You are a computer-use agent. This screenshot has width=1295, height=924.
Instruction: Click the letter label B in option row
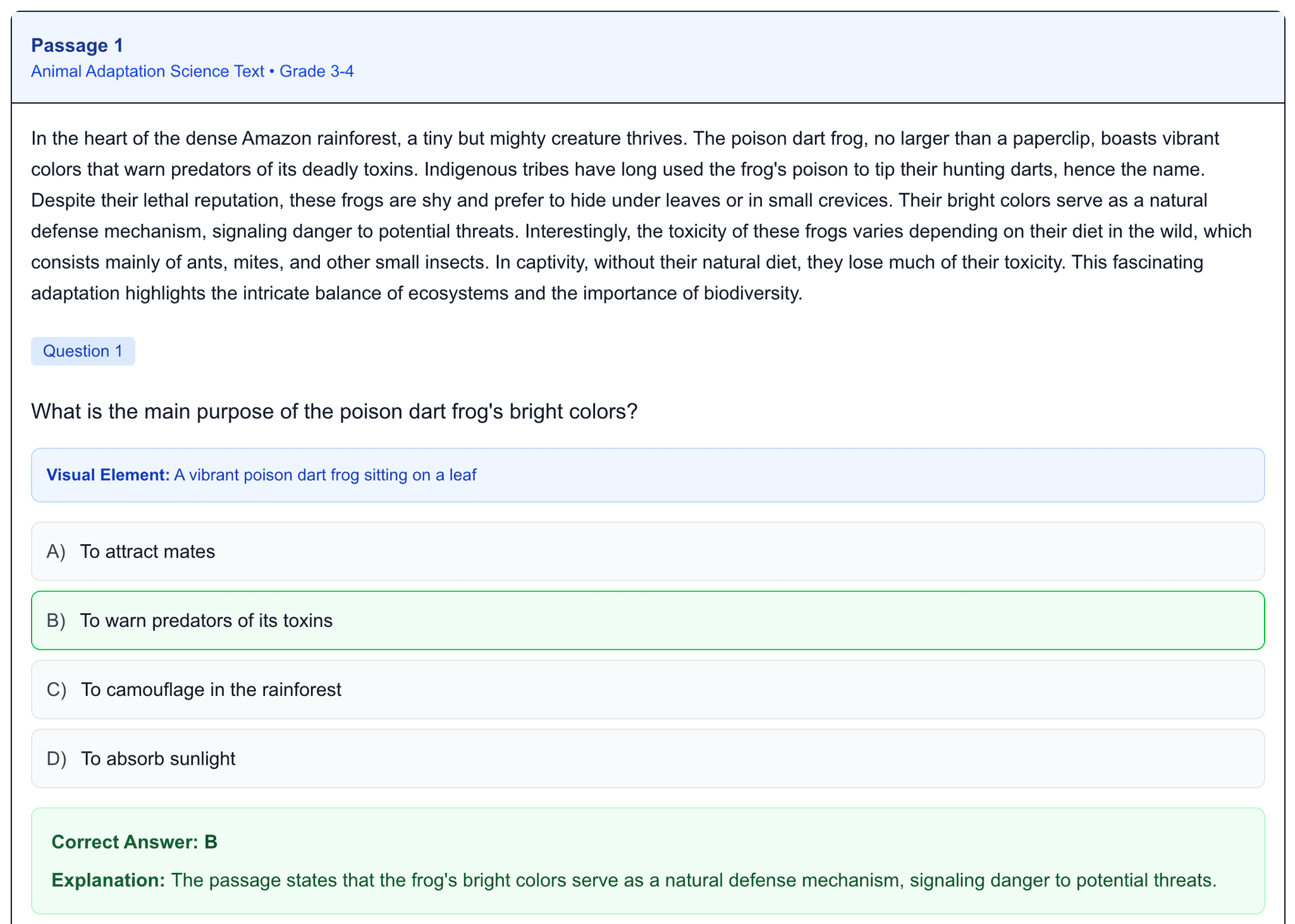pyautogui.click(x=56, y=620)
